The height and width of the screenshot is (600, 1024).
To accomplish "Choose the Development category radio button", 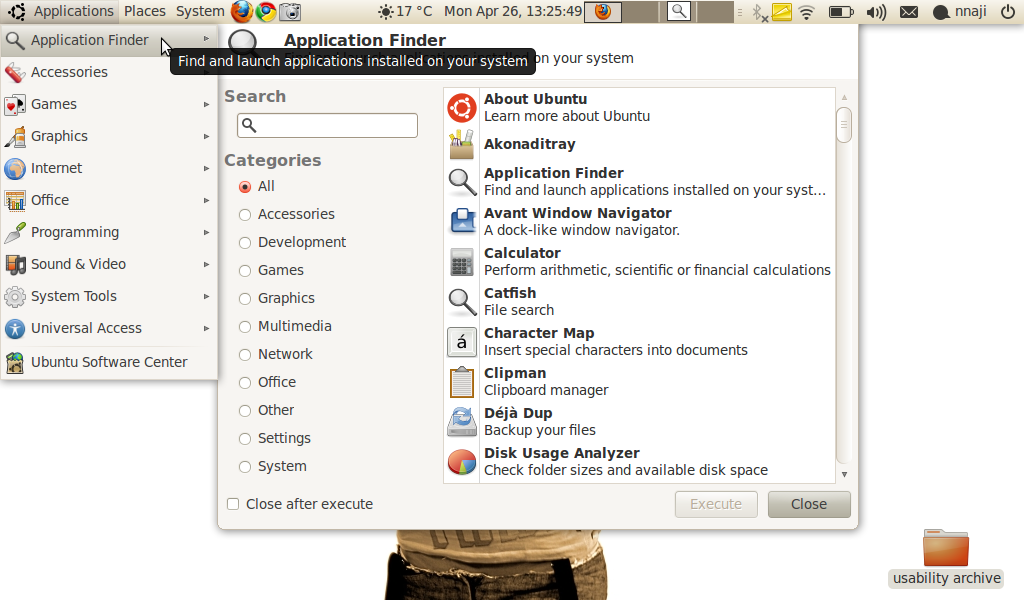I will 245,242.
